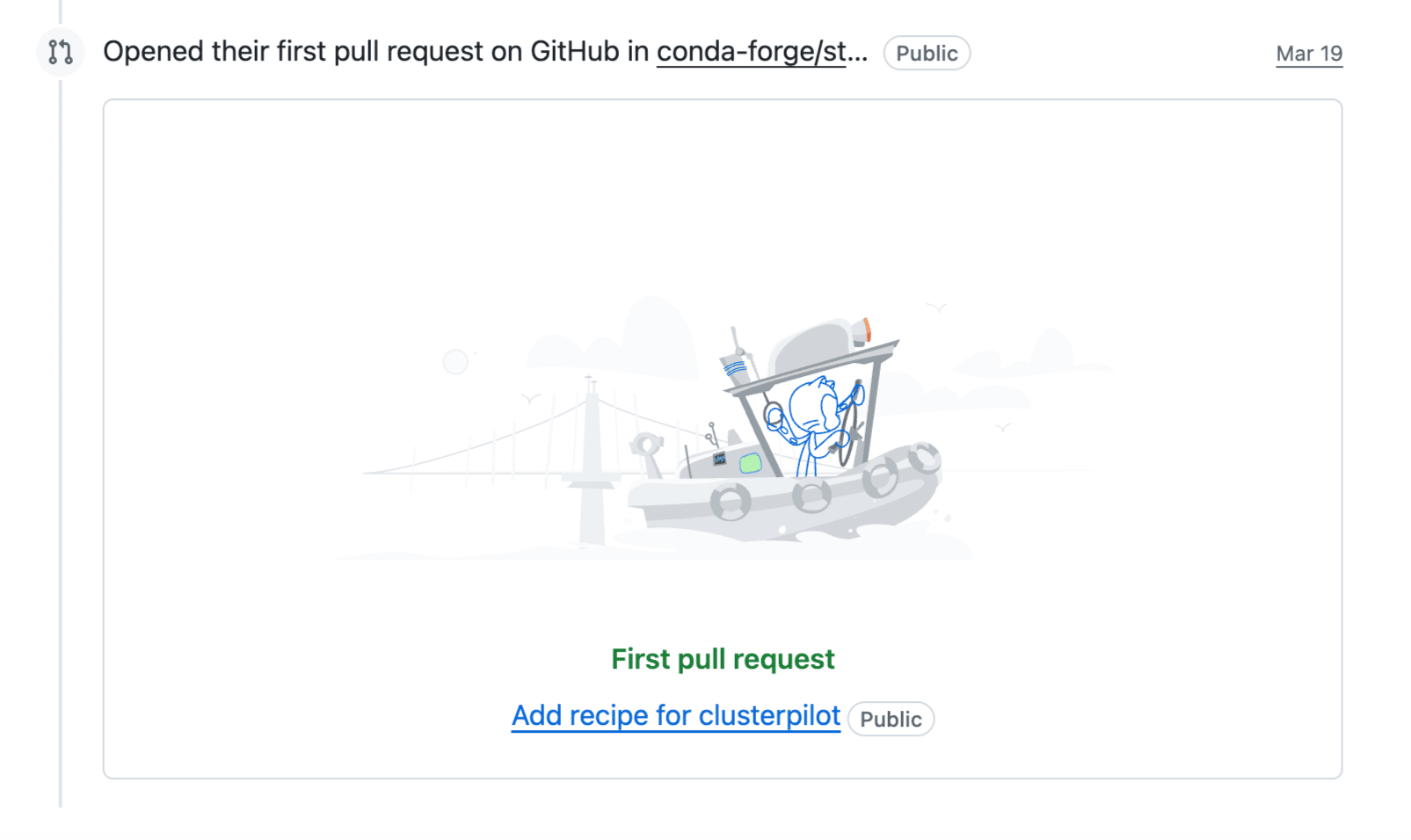
Task: Click the sun circle in the illustration sky
Action: click(455, 361)
